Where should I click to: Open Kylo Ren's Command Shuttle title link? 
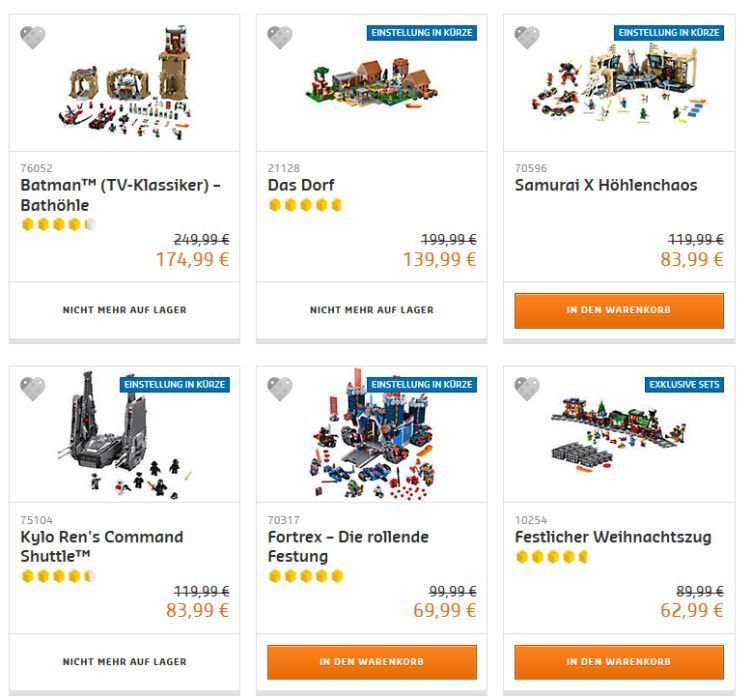tap(102, 546)
